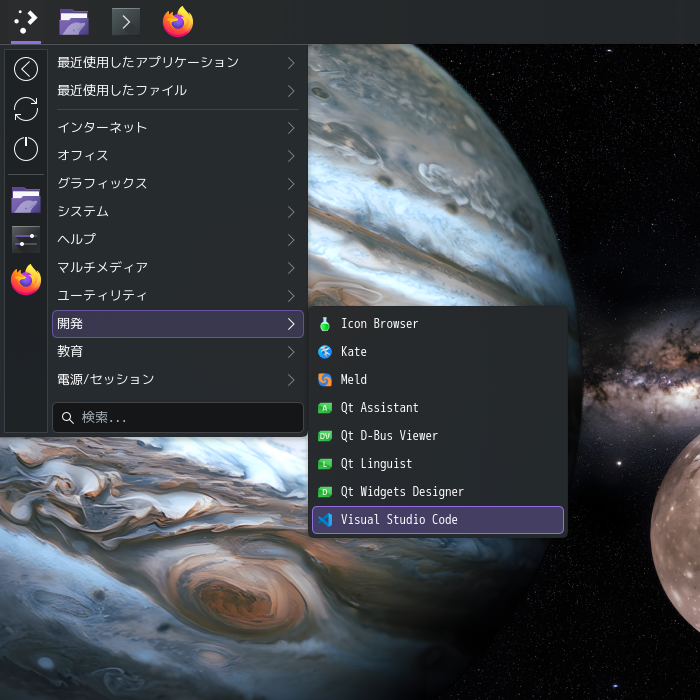700x700 pixels.
Task: Expand arrow beside 教育
Action: (x=291, y=352)
